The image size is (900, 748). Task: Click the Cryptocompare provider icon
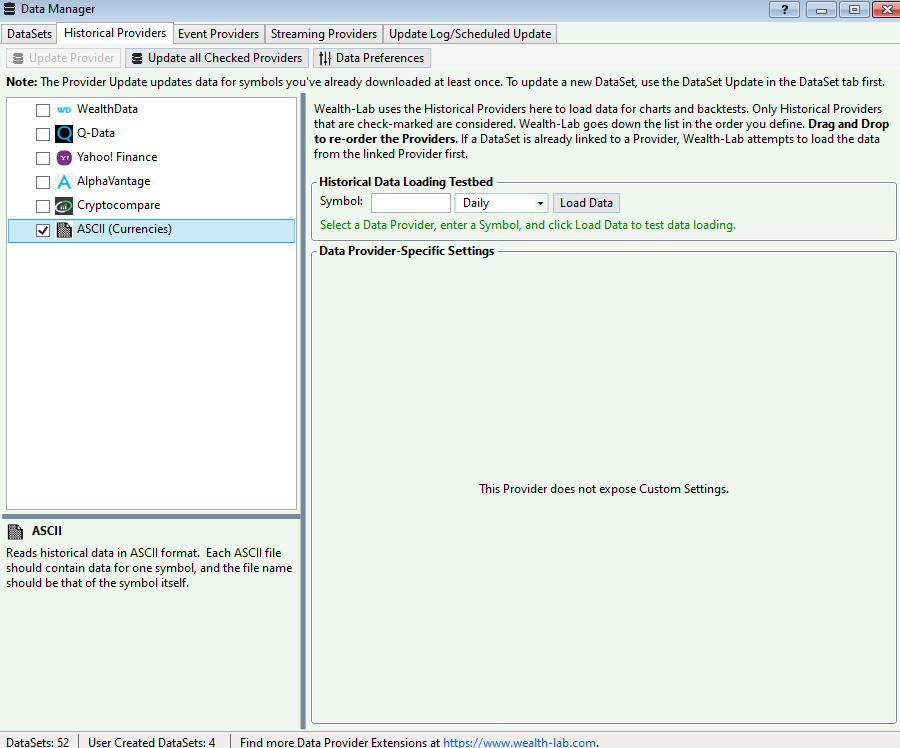tap(64, 206)
